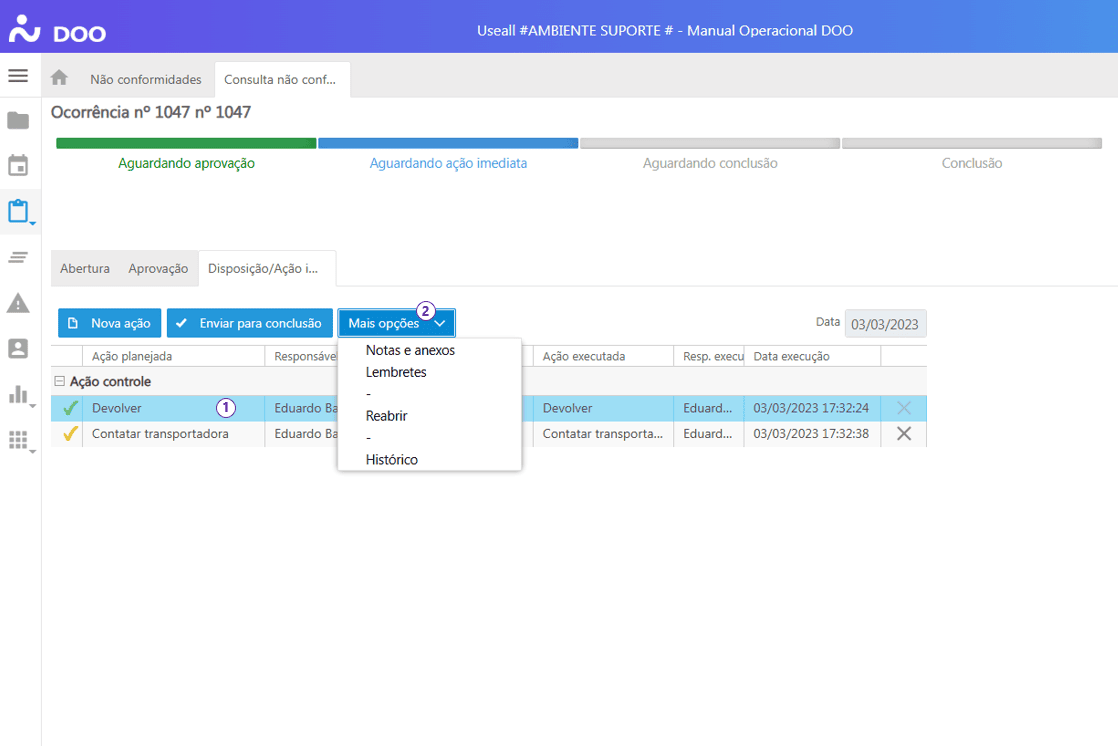Image resolution: width=1118 pixels, height=746 pixels.
Task: Click the home icon tab
Action: click(59, 78)
